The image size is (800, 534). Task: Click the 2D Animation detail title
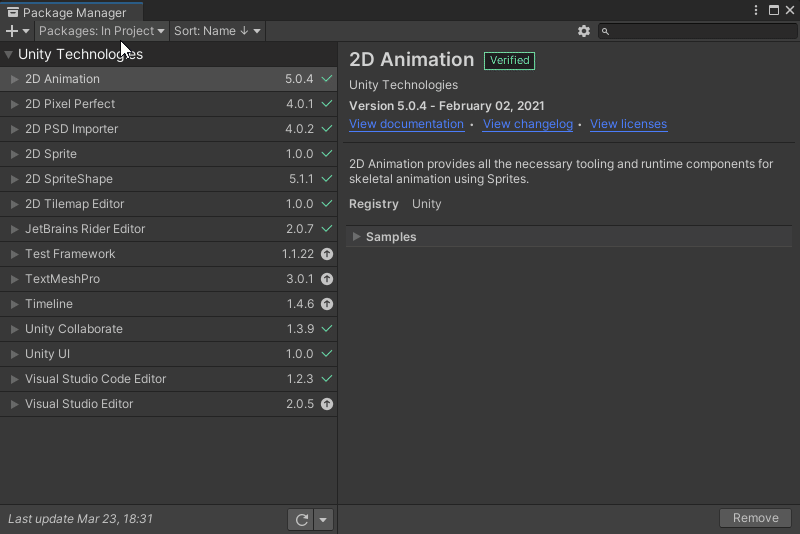click(412, 60)
